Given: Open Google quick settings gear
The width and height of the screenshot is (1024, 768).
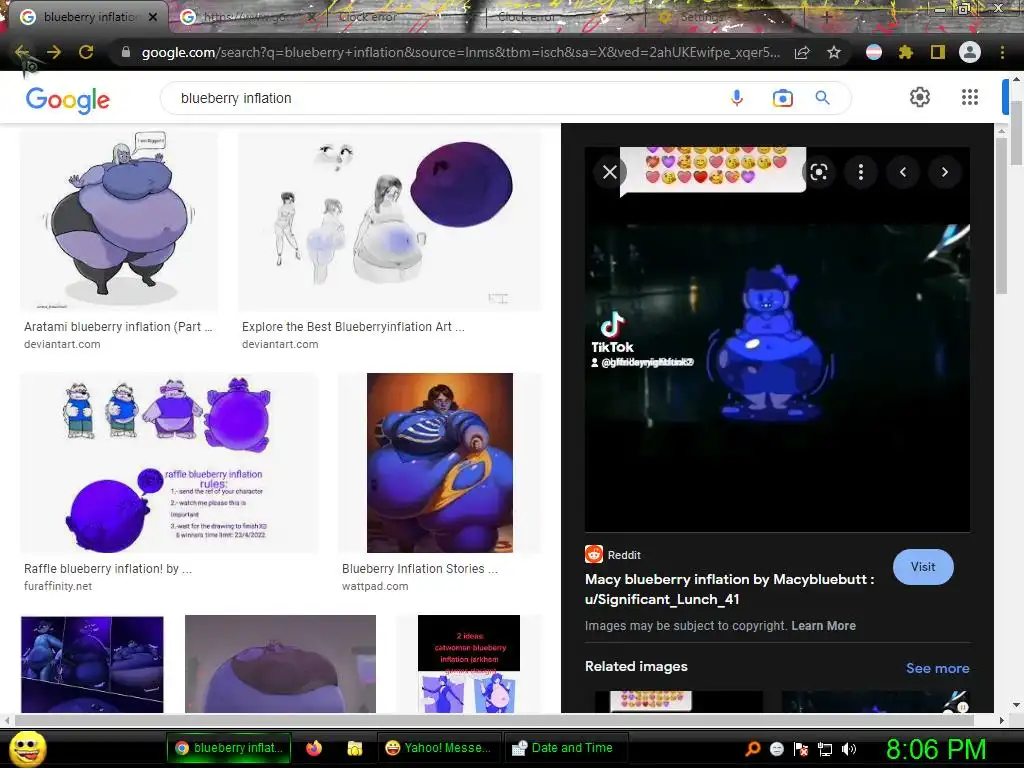Looking at the screenshot, I should [x=920, y=97].
